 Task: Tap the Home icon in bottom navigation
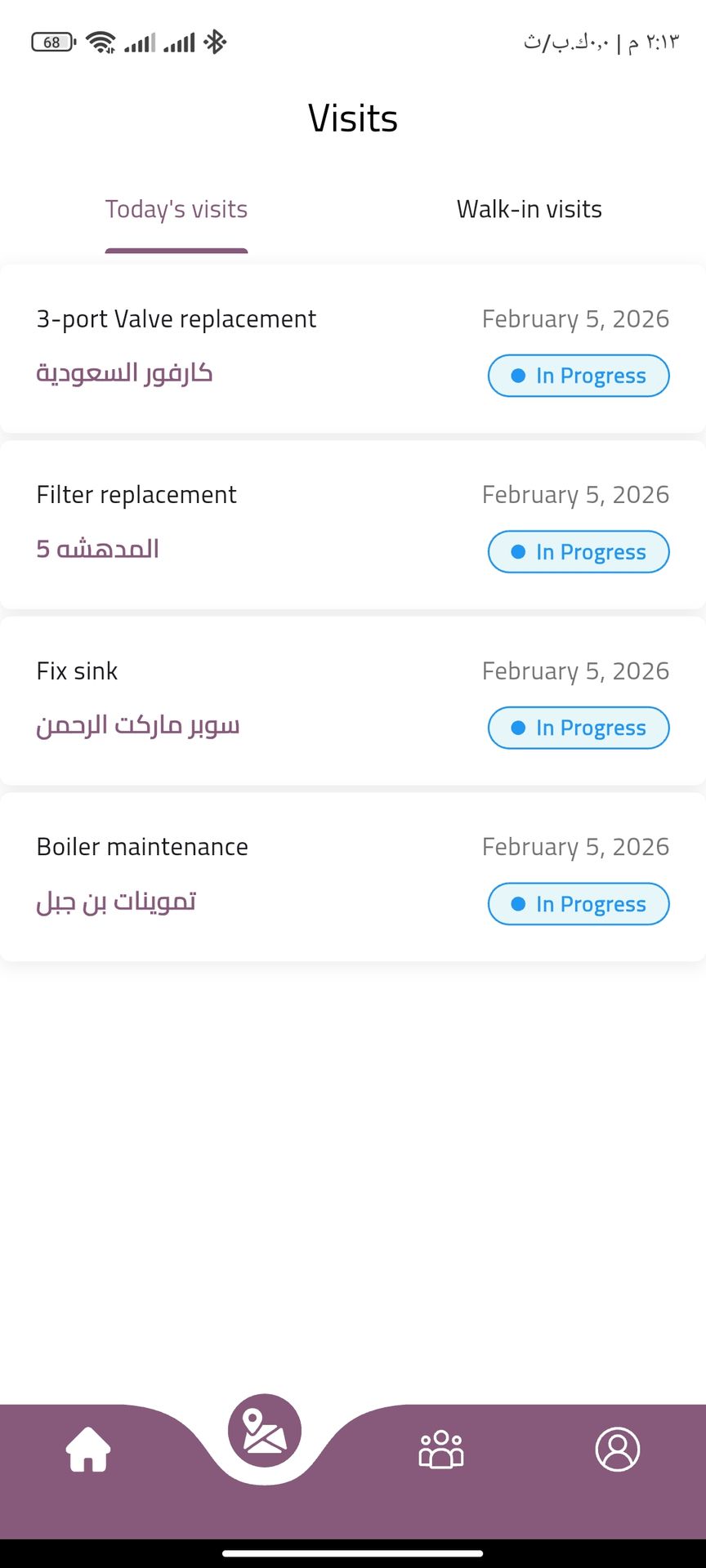coord(88,1450)
